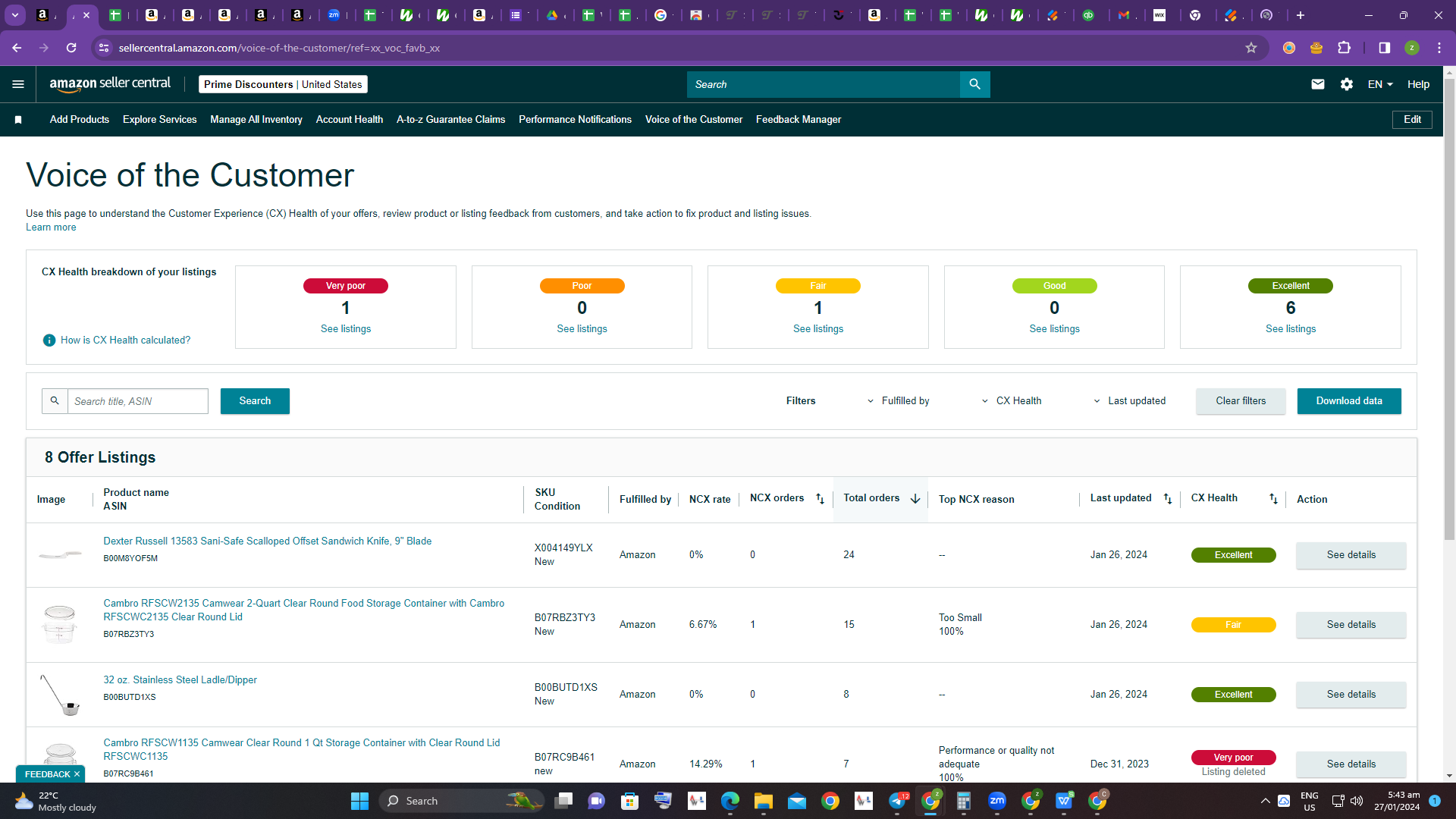The width and height of the screenshot is (1456, 819).
Task: Sort by Total orders arrow
Action: (915, 499)
